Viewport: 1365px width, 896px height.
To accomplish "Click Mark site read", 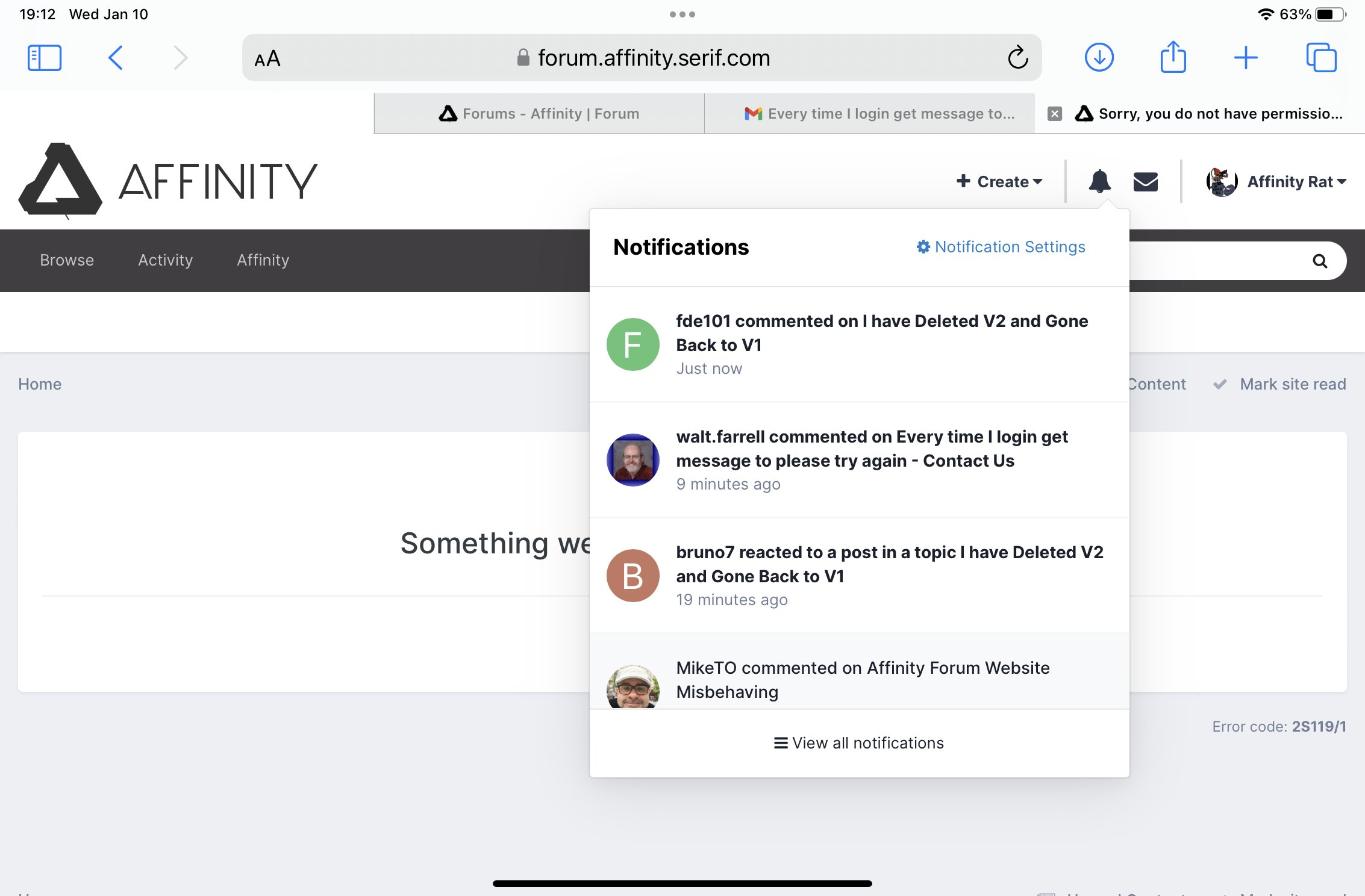I will pos(1279,384).
